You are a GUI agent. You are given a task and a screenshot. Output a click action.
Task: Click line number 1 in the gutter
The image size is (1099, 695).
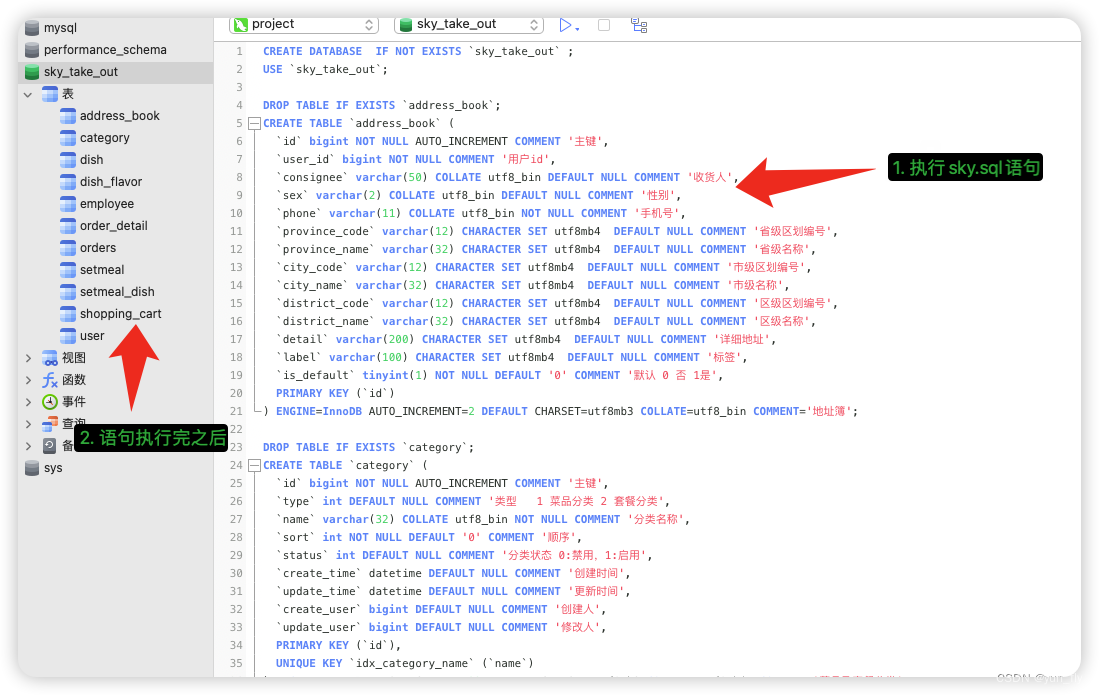239,51
